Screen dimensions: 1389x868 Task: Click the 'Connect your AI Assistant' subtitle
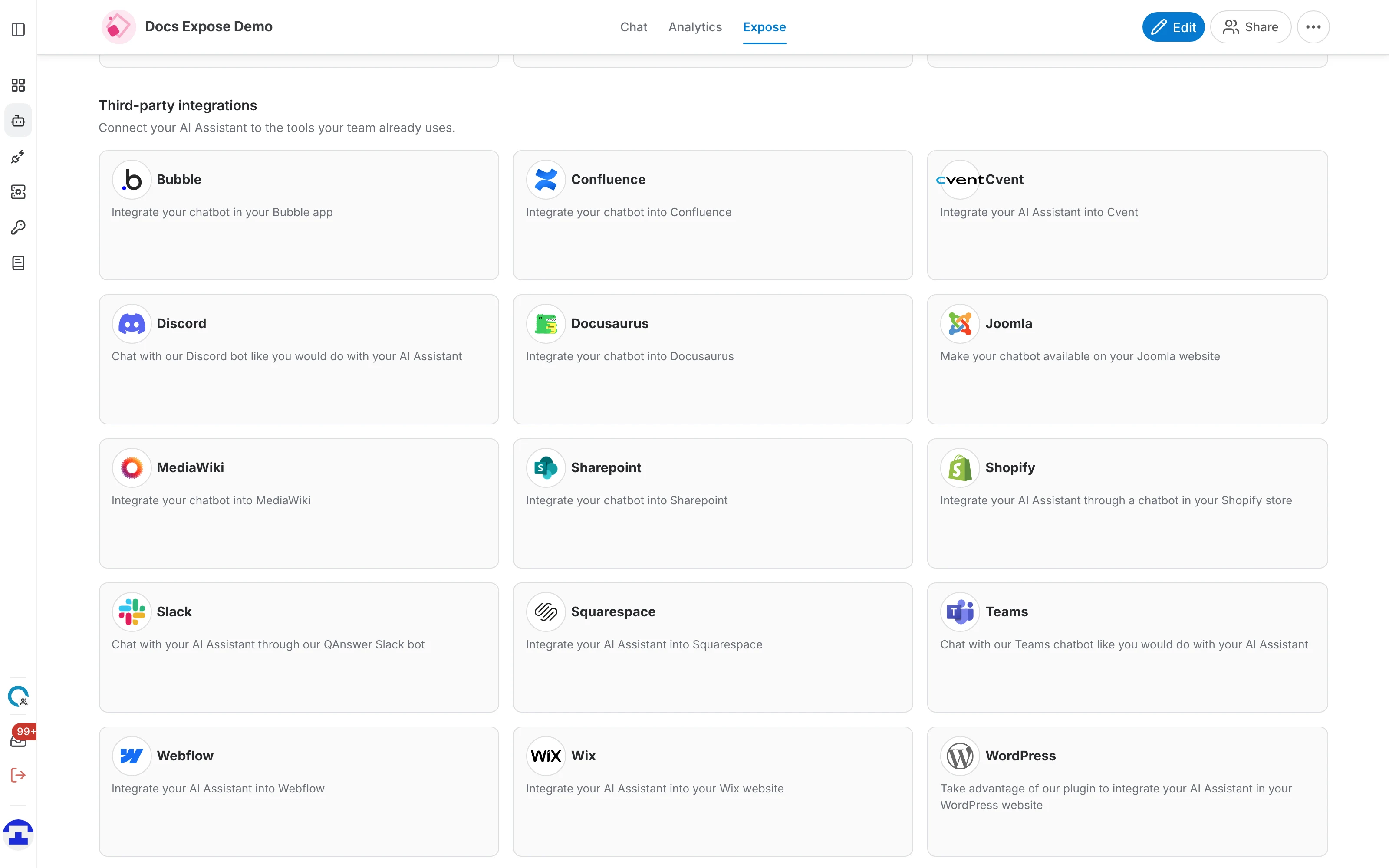tap(276, 128)
